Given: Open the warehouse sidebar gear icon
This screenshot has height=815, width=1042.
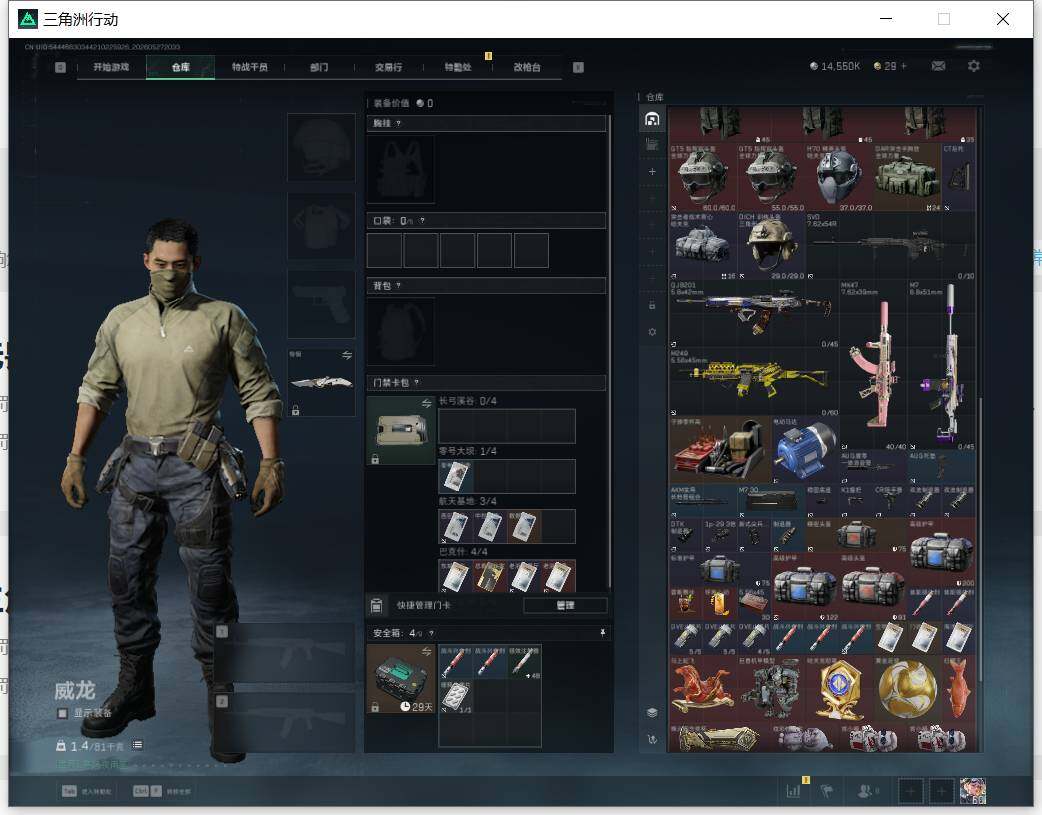Looking at the screenshot, I should 652,332.
